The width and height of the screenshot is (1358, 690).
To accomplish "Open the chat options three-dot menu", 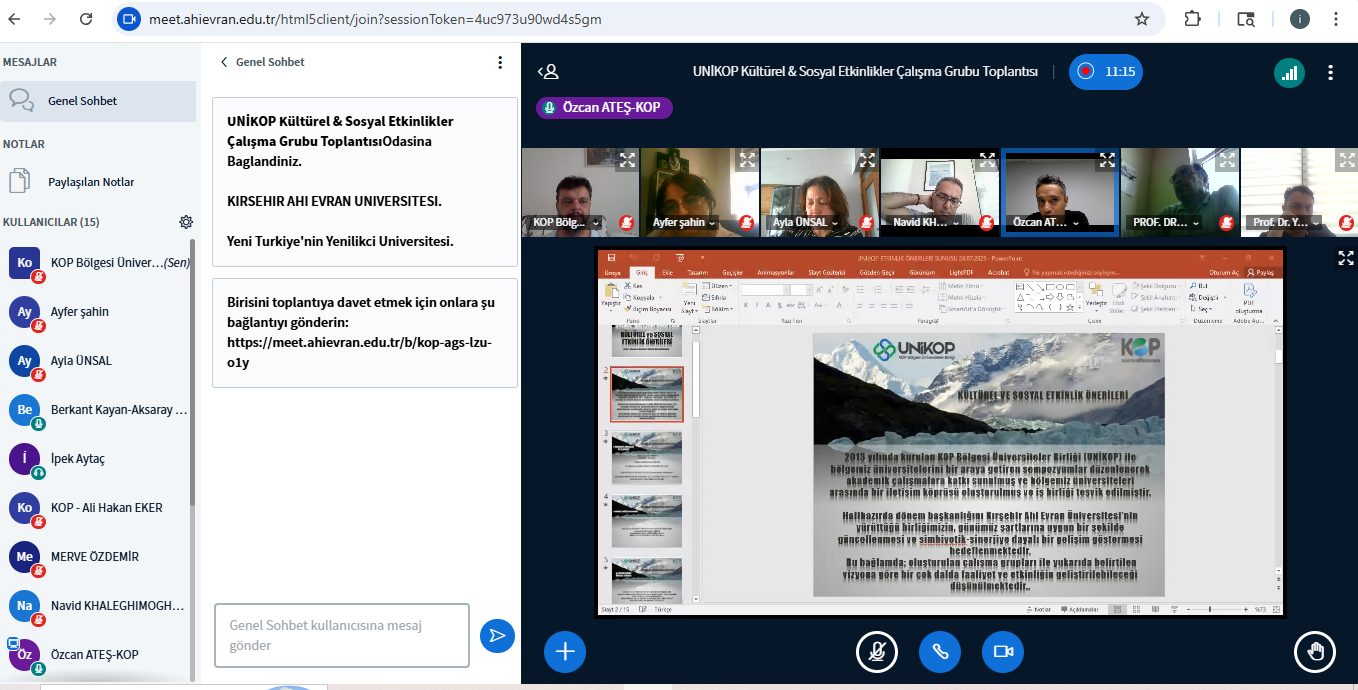I will tap(500, 62).
